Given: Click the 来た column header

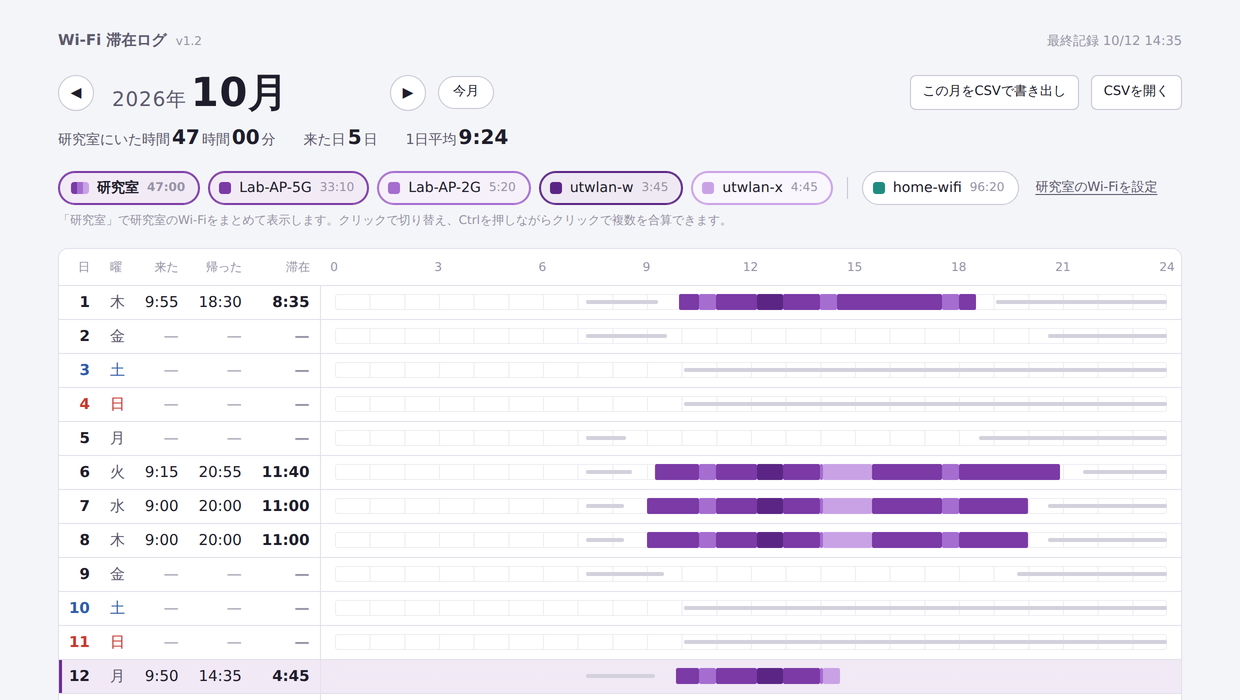Looking at the screenshot, I should pos(167,267).
